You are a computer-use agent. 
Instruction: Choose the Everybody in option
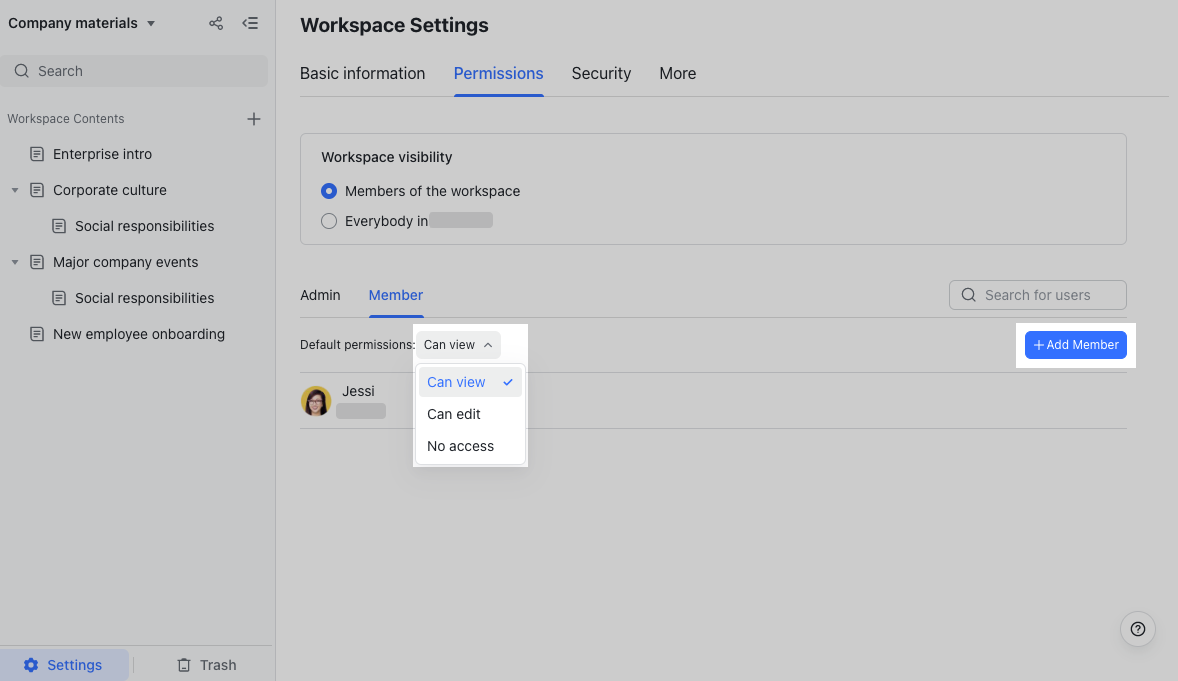coord(329,221)
